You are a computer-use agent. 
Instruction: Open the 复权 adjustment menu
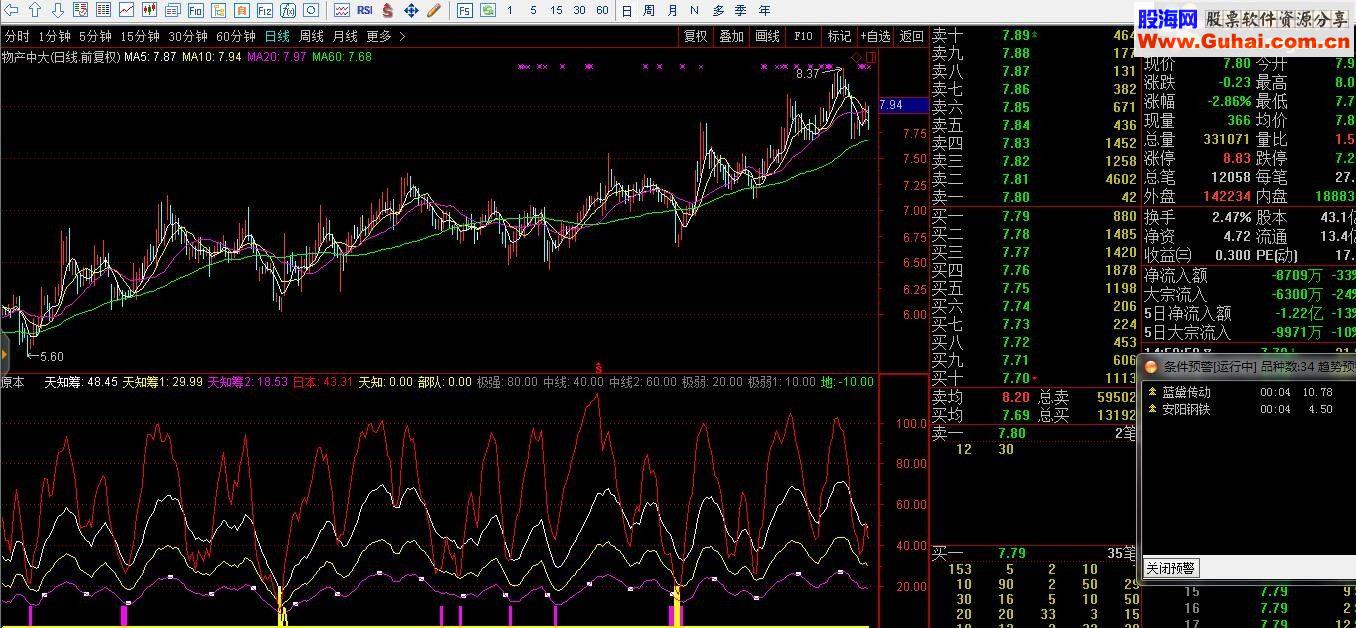tap(695, 36)
